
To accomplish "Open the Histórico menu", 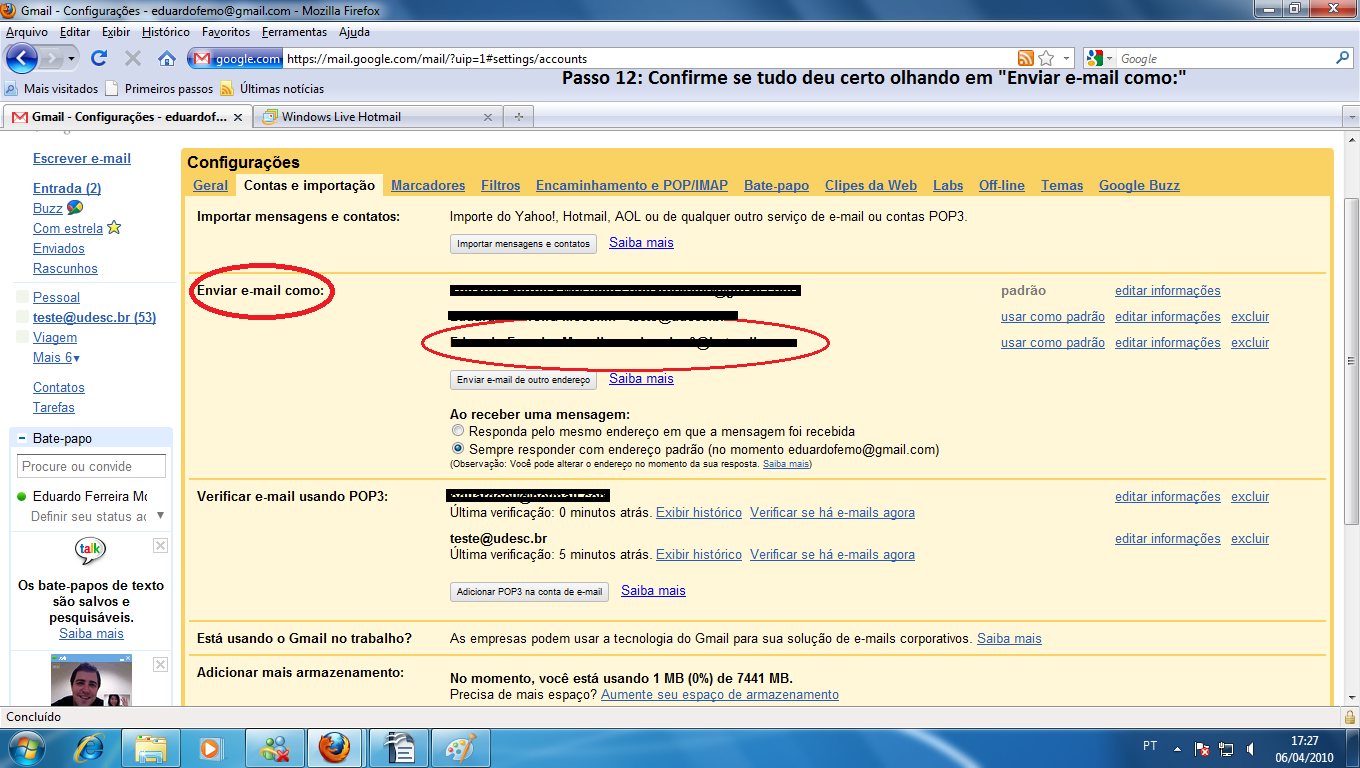I will [166, 32].
